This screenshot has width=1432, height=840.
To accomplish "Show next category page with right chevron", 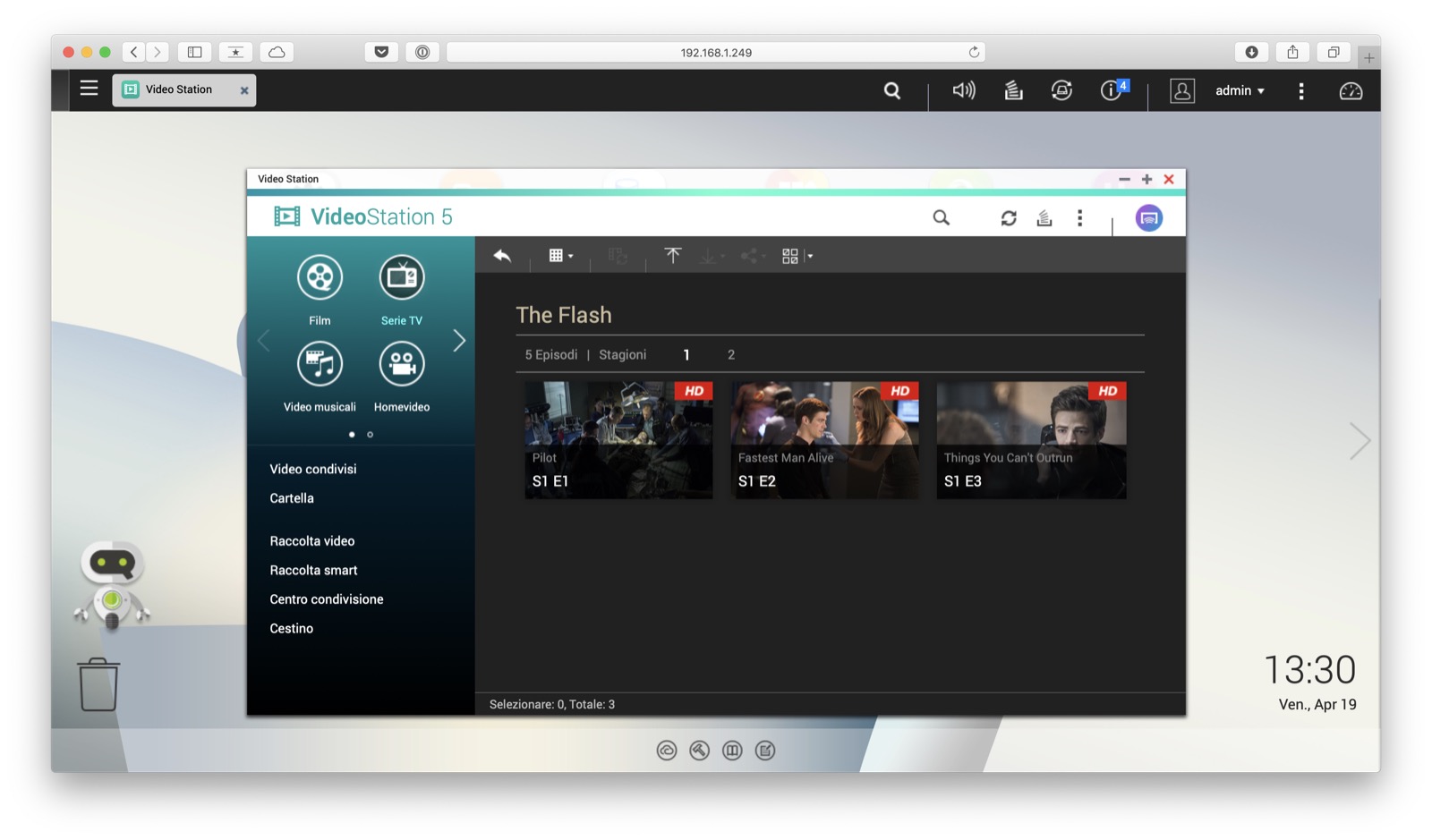I will (x=459, y=340).
